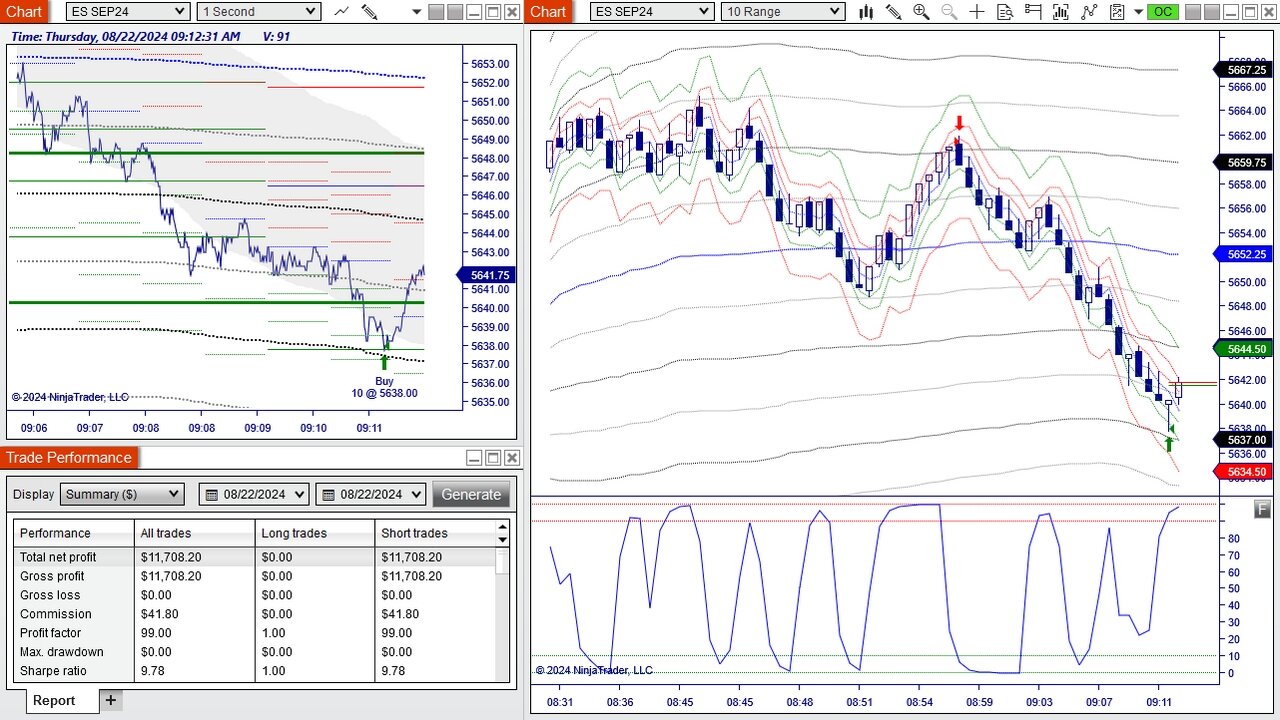This screenshot has height=720, width=1280.
Task: Show the Data Box on right chart
Action: 1005,11
